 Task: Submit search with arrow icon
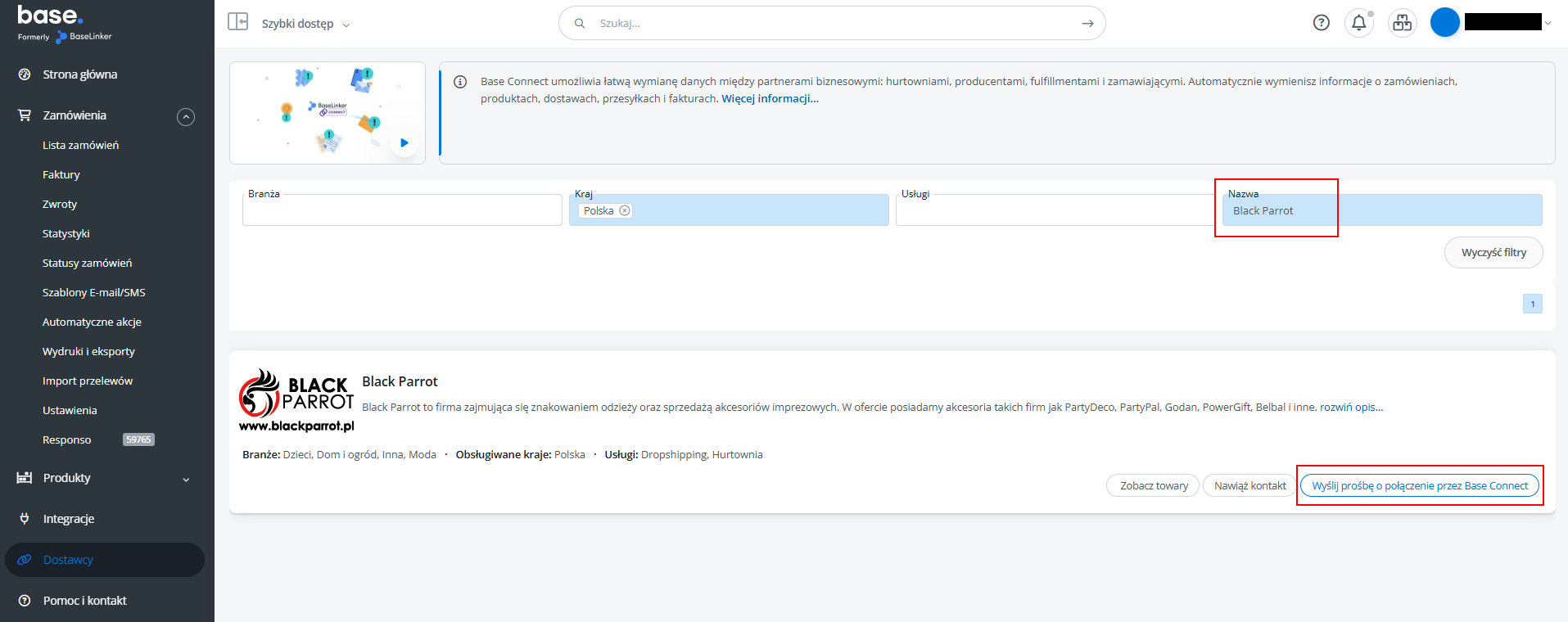pyautogui.click(x=1087, y=23)
